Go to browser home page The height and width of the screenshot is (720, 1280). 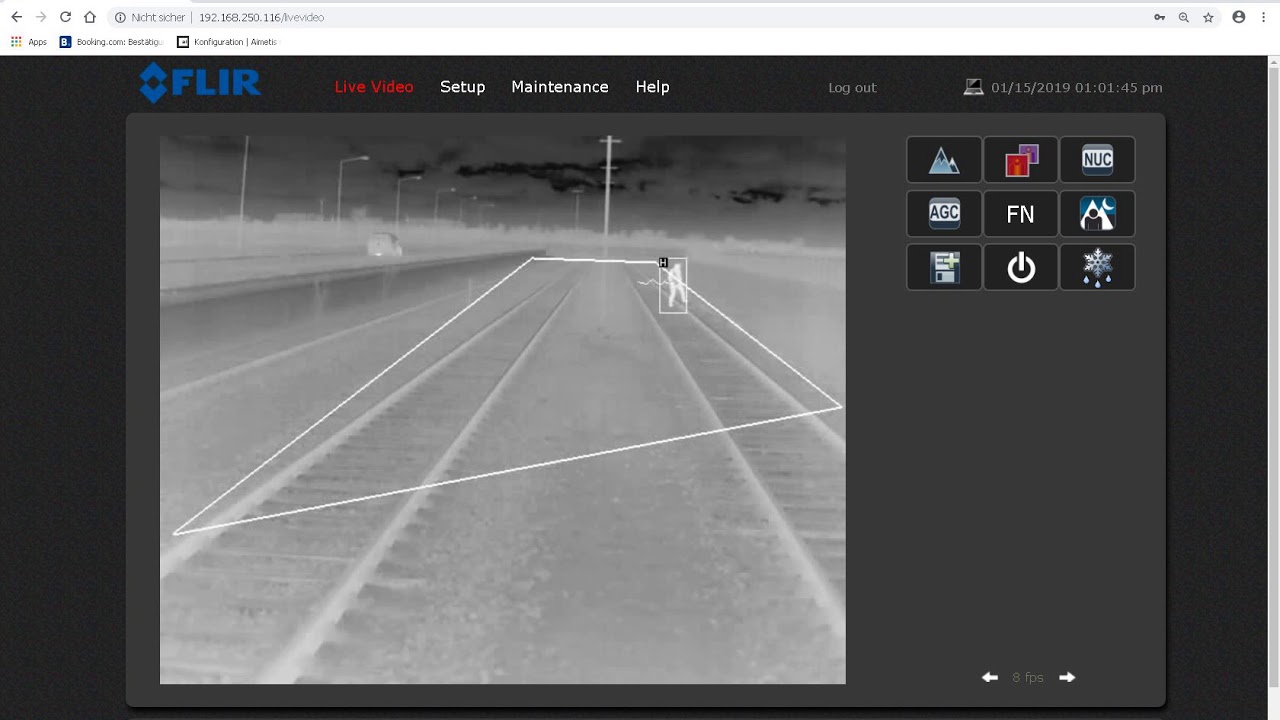pos(90,17)
